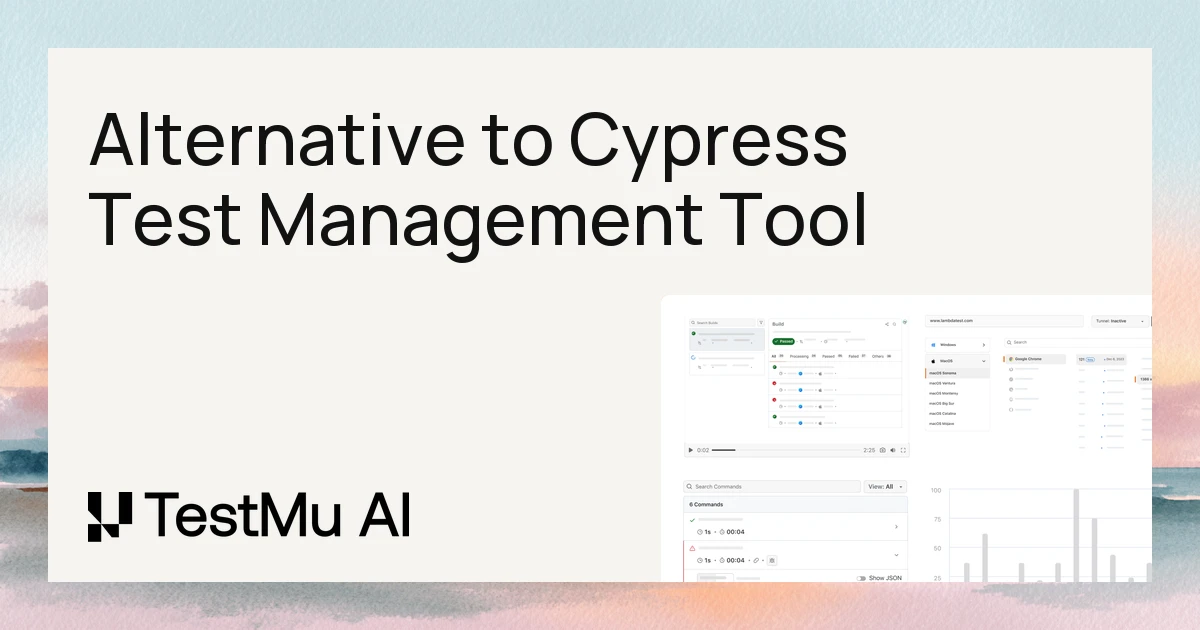Image resolution: width=1200 pixels, height=630 pixels.
Task: Click the red warning triangle icon
Action: click(x=692, y=548)
